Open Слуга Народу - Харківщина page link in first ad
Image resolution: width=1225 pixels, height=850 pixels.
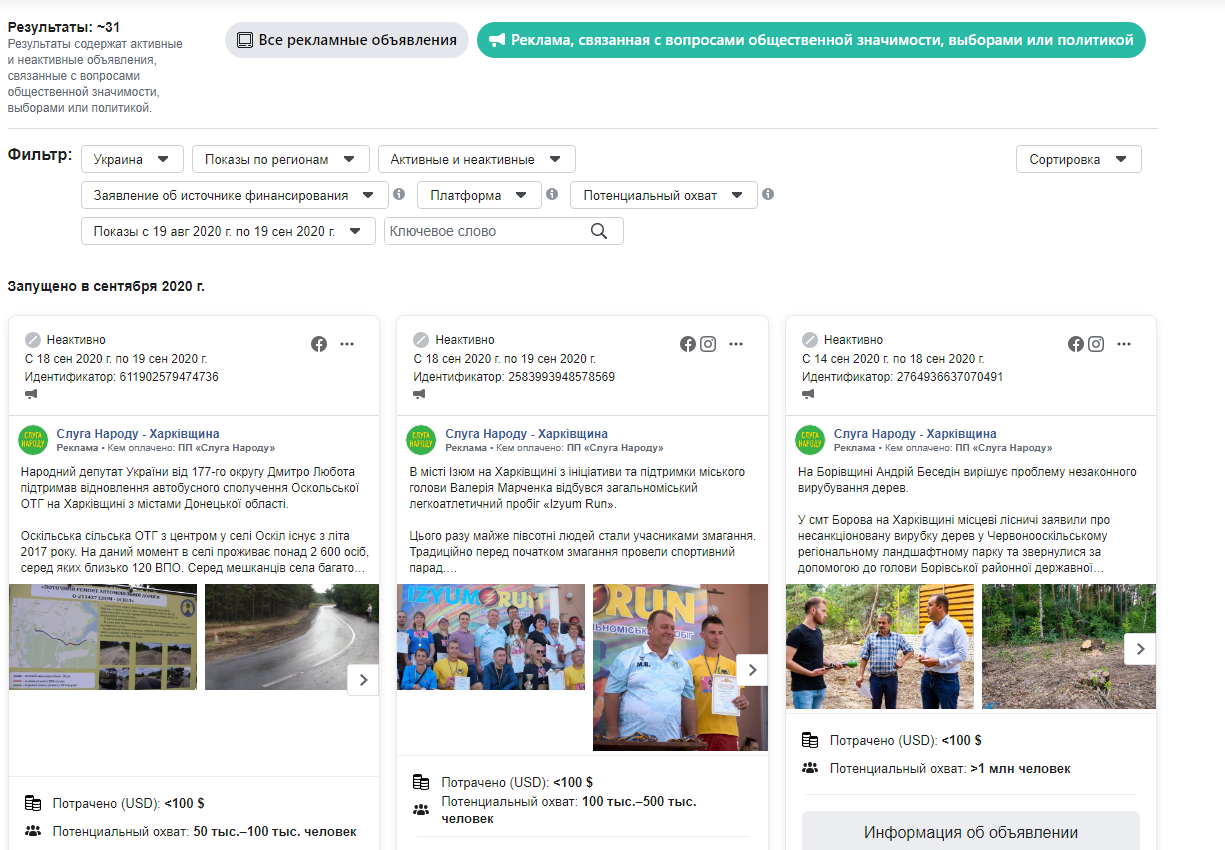pos(138,434)
